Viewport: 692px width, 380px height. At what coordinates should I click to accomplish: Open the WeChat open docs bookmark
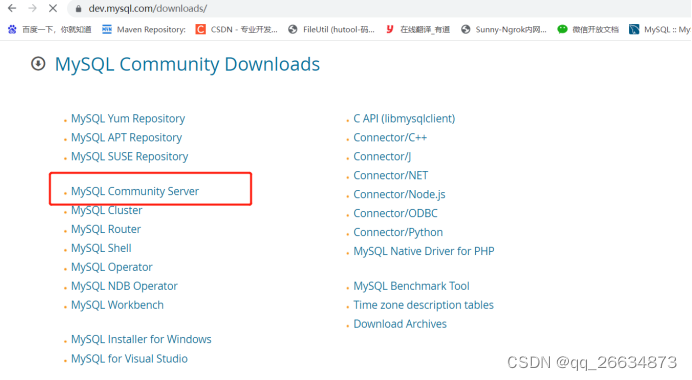coord(588,30)
